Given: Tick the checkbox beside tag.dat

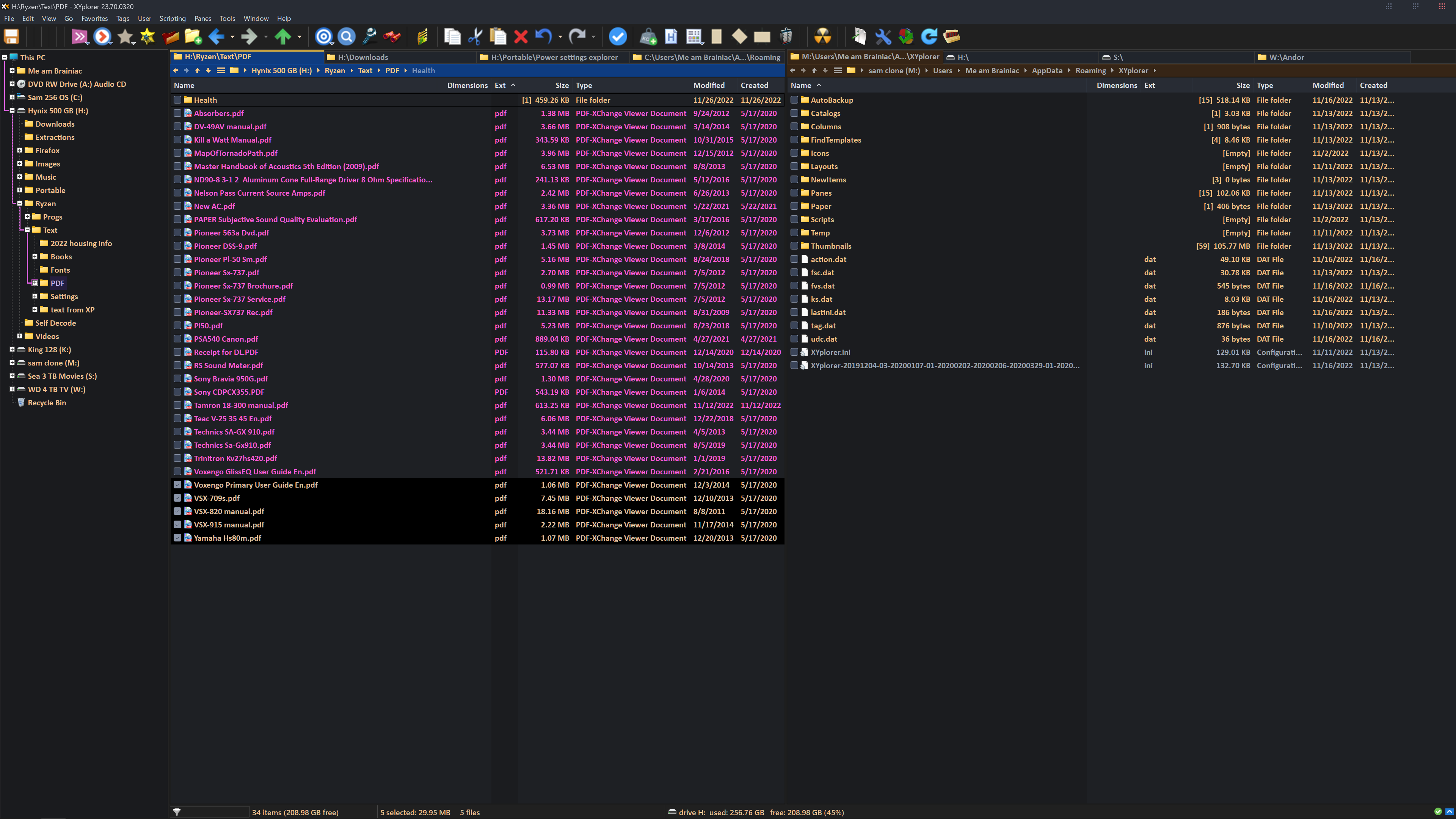Looking at the screenshot, I should click(794, 326).
